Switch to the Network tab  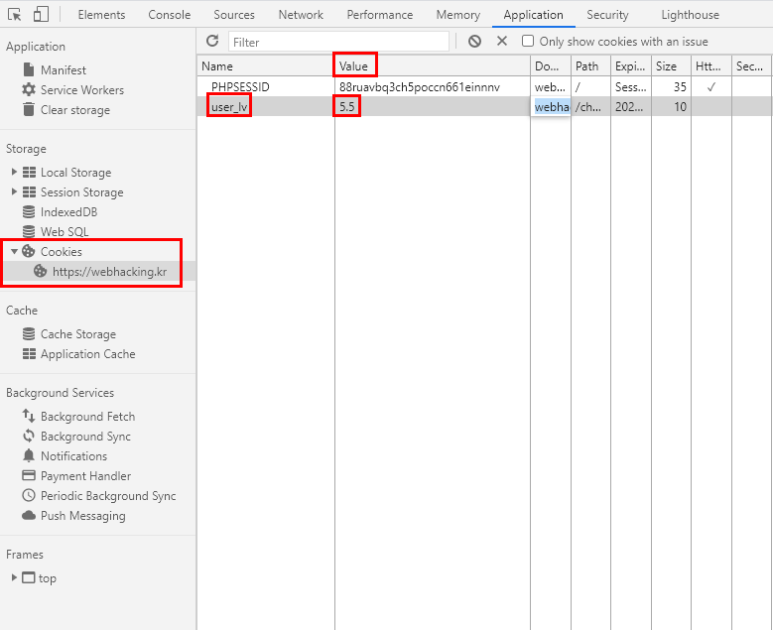[301, 15]
